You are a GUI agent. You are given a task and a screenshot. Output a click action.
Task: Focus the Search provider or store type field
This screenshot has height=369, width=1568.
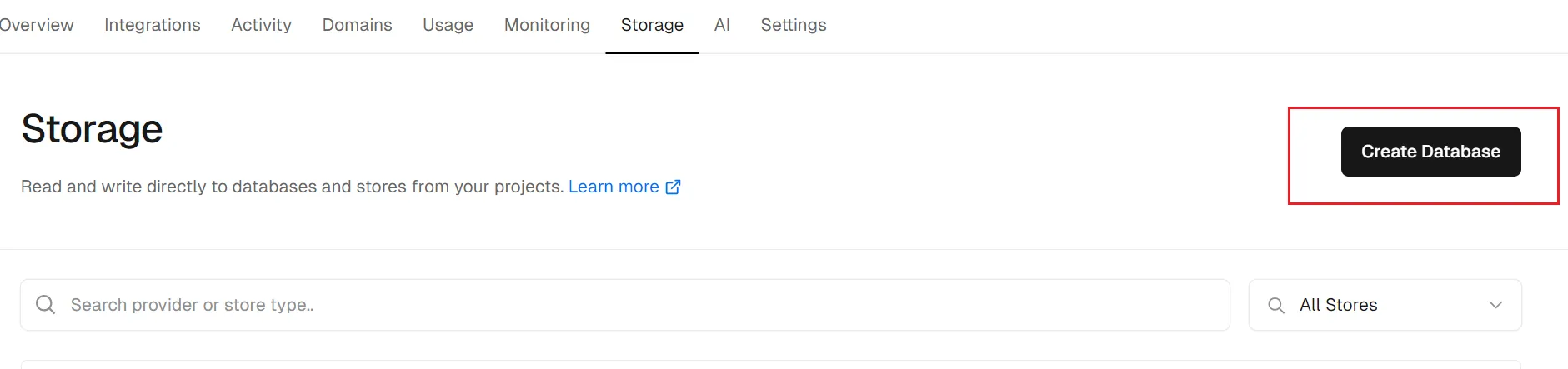(x=624, y=305)
